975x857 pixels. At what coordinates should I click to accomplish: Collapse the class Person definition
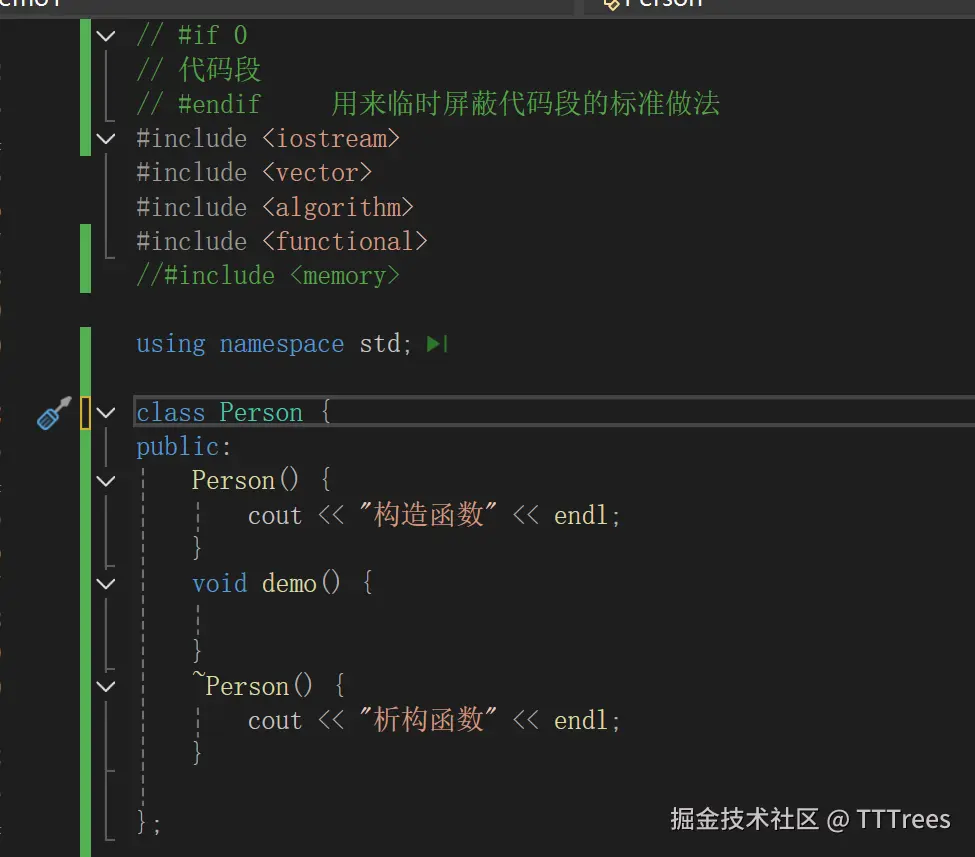(106, 413)
